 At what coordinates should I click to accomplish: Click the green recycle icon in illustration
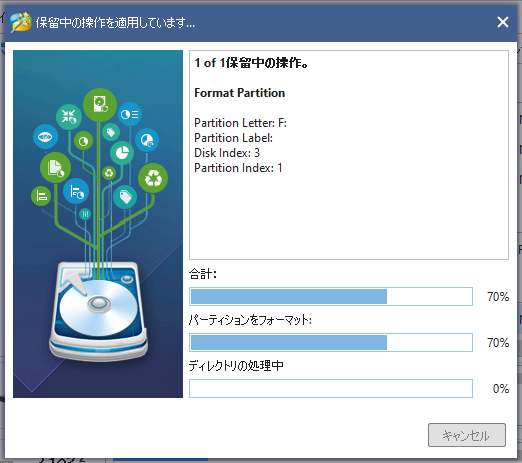(153, 178)
